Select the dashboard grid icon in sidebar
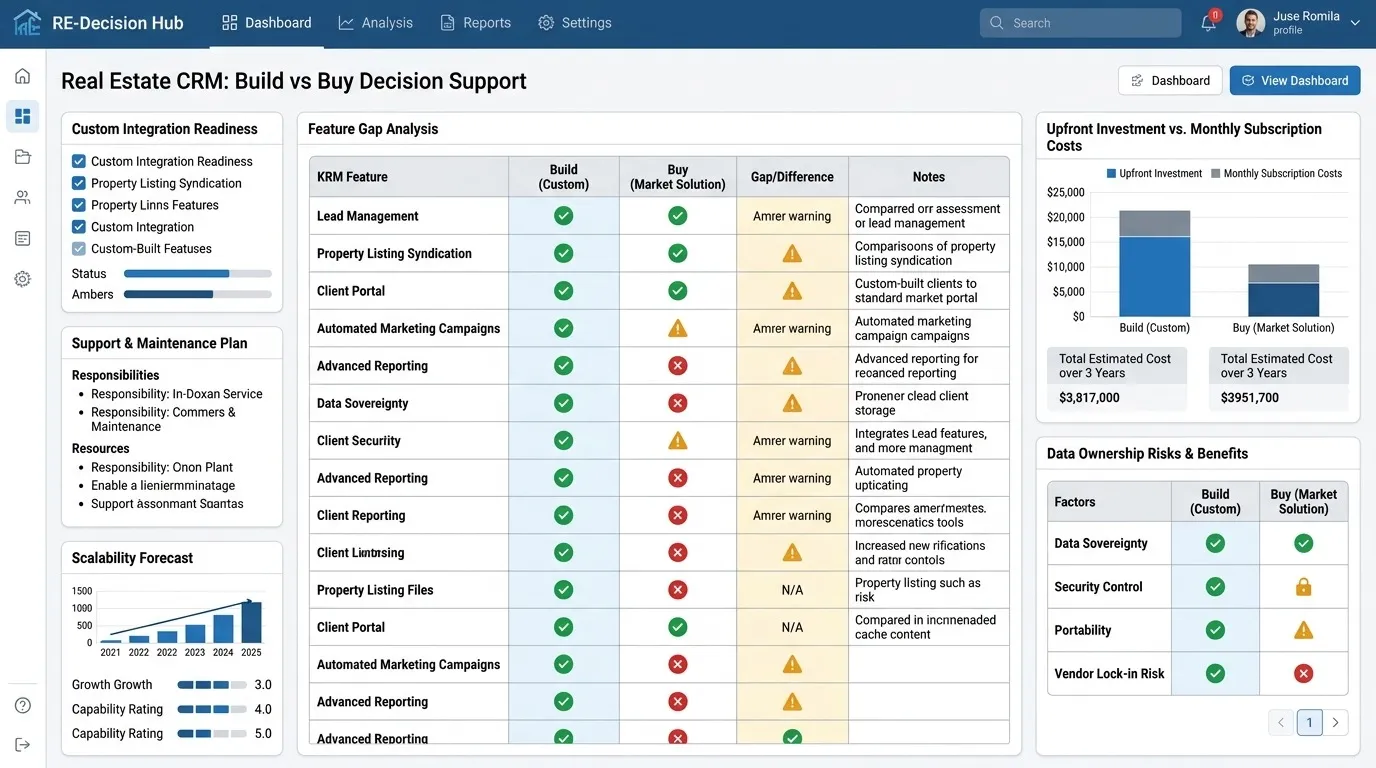This screenshot has height=768, width=1376. click(22, 116)
